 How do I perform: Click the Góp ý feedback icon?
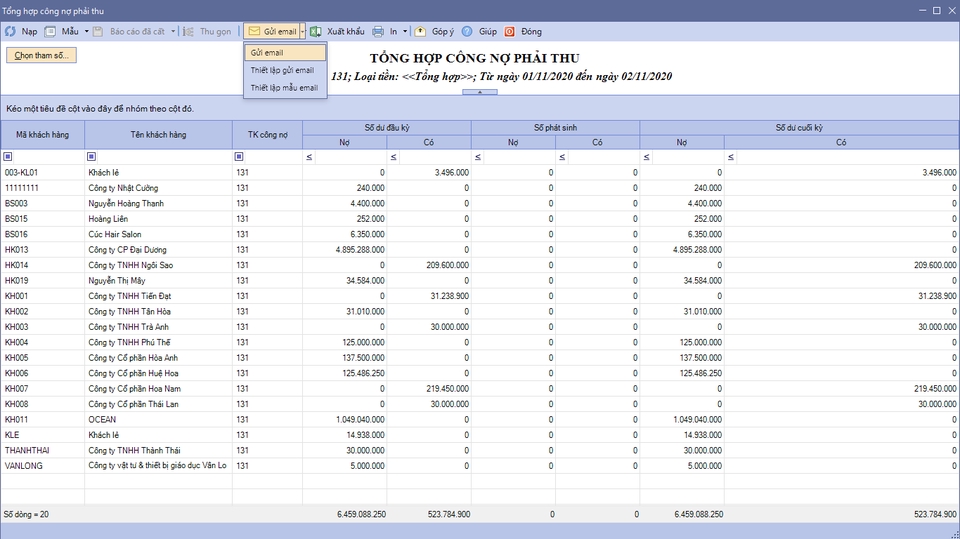click(x=421, y=31)
